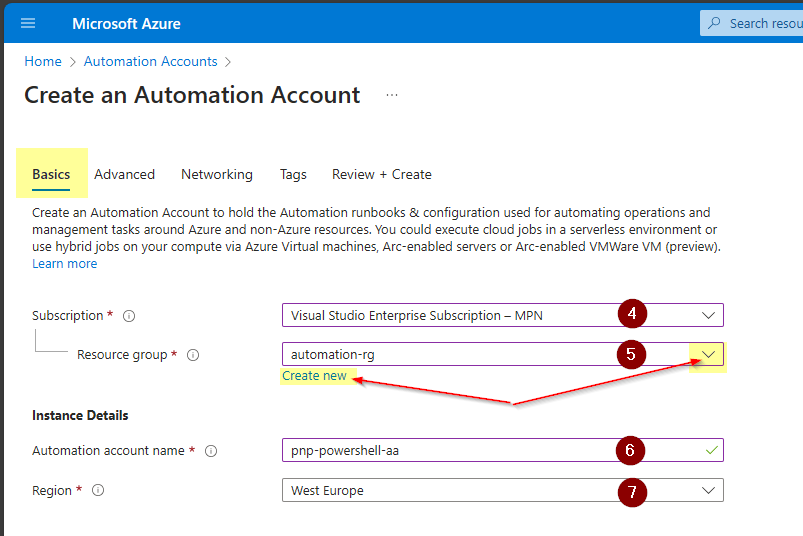The width and height of the screenshot is (803, 536).
Task: Click the Create an Automation Account title
Action: tap(192, 95)
